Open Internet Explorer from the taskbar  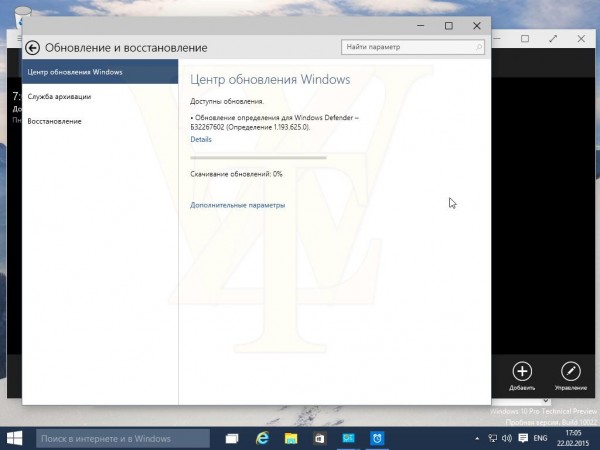tap(262, 438)
